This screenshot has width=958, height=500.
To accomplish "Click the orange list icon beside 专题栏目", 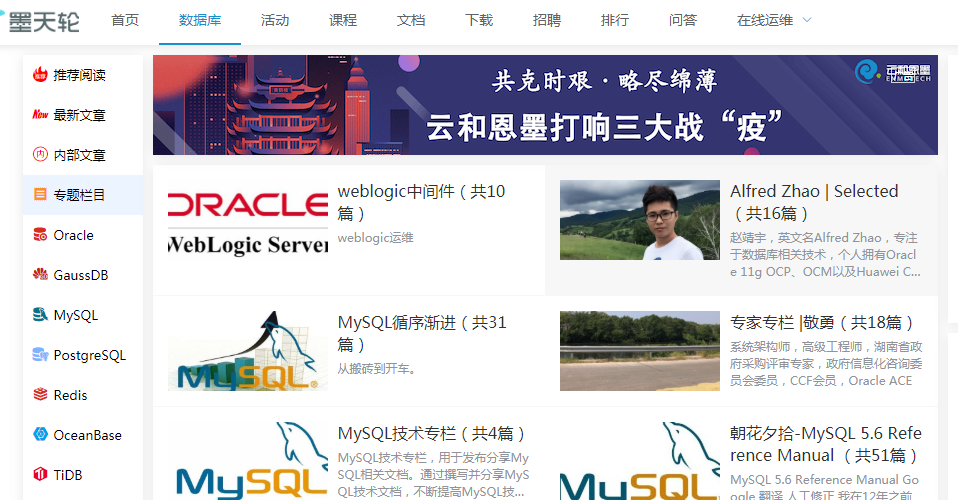I will point(40,194).
